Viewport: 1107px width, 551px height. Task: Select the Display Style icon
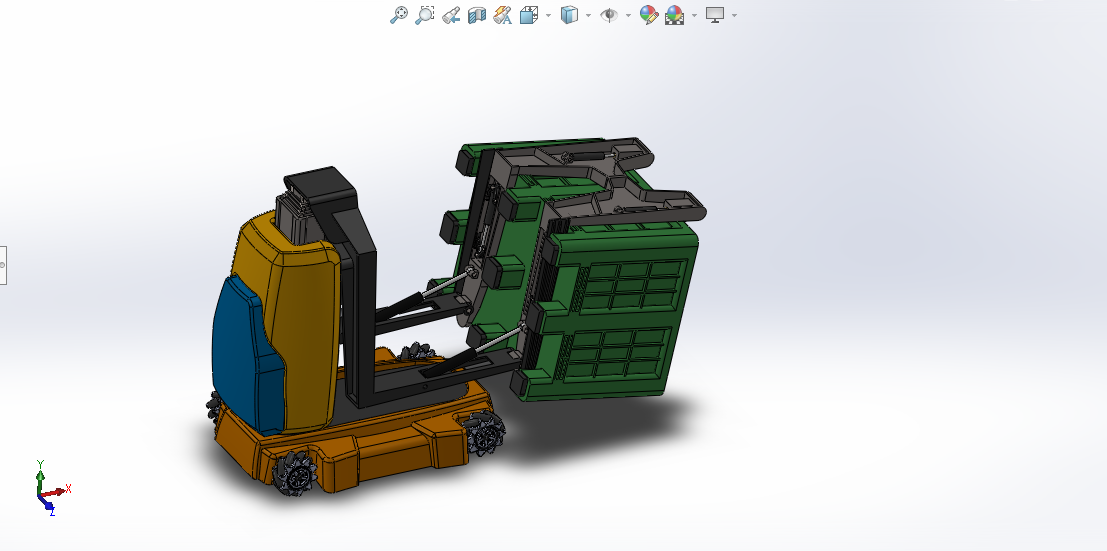pos(569,15)
